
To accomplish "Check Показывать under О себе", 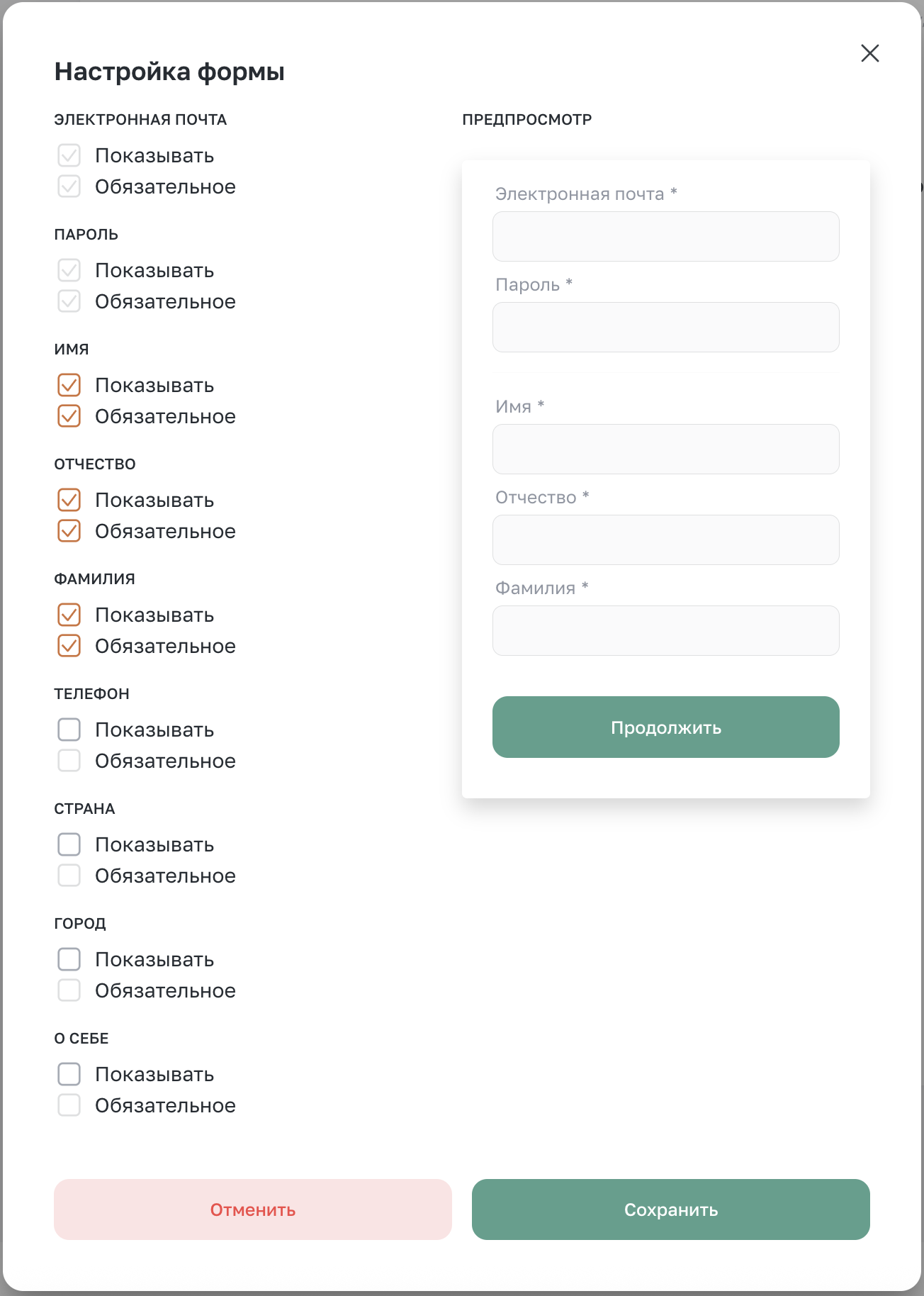I will point(69,1074).
